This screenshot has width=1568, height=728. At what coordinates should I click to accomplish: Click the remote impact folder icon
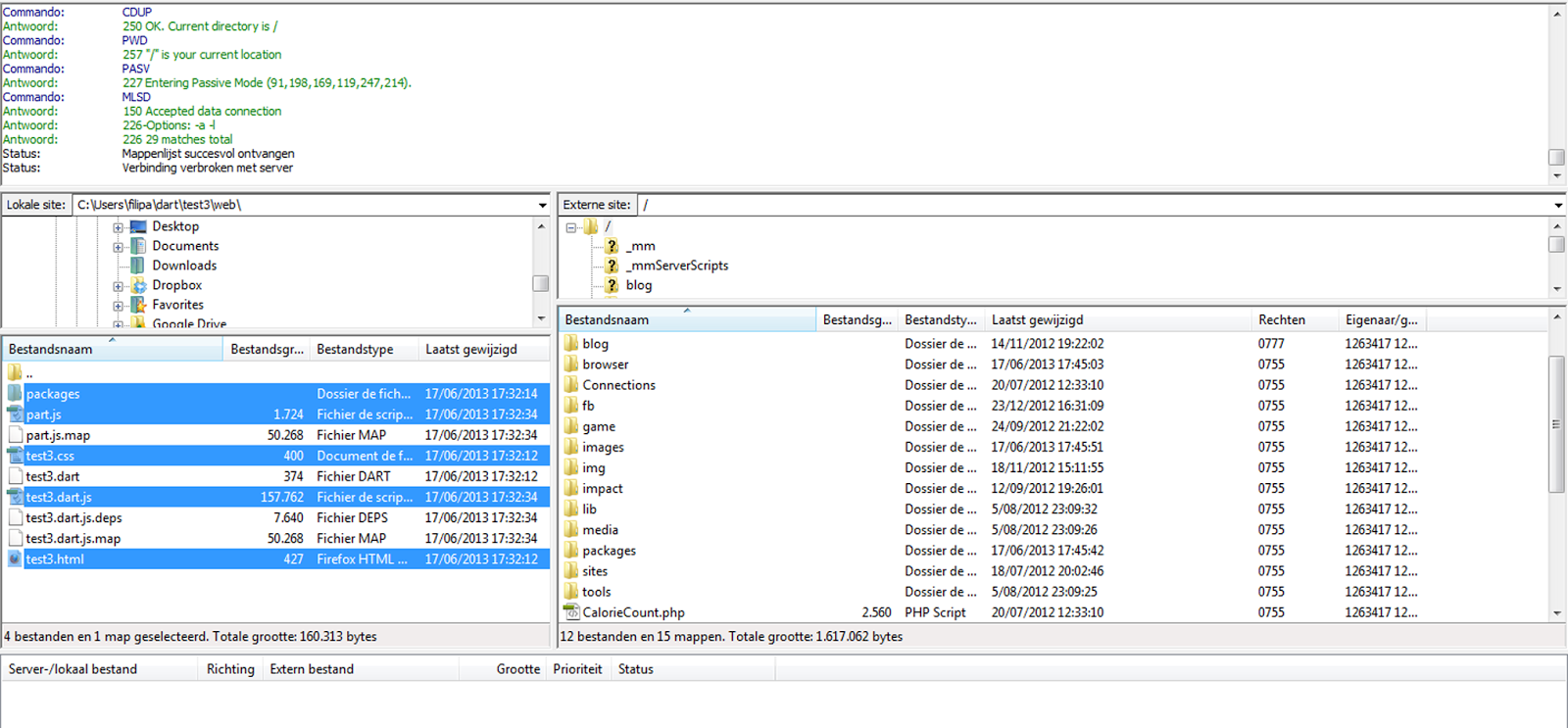(x=571, y=488)
